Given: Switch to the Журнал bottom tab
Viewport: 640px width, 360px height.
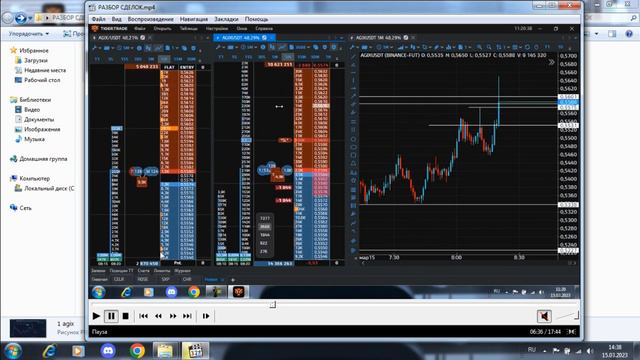Looking at the screenshot, I should click(x=182, y=271).
